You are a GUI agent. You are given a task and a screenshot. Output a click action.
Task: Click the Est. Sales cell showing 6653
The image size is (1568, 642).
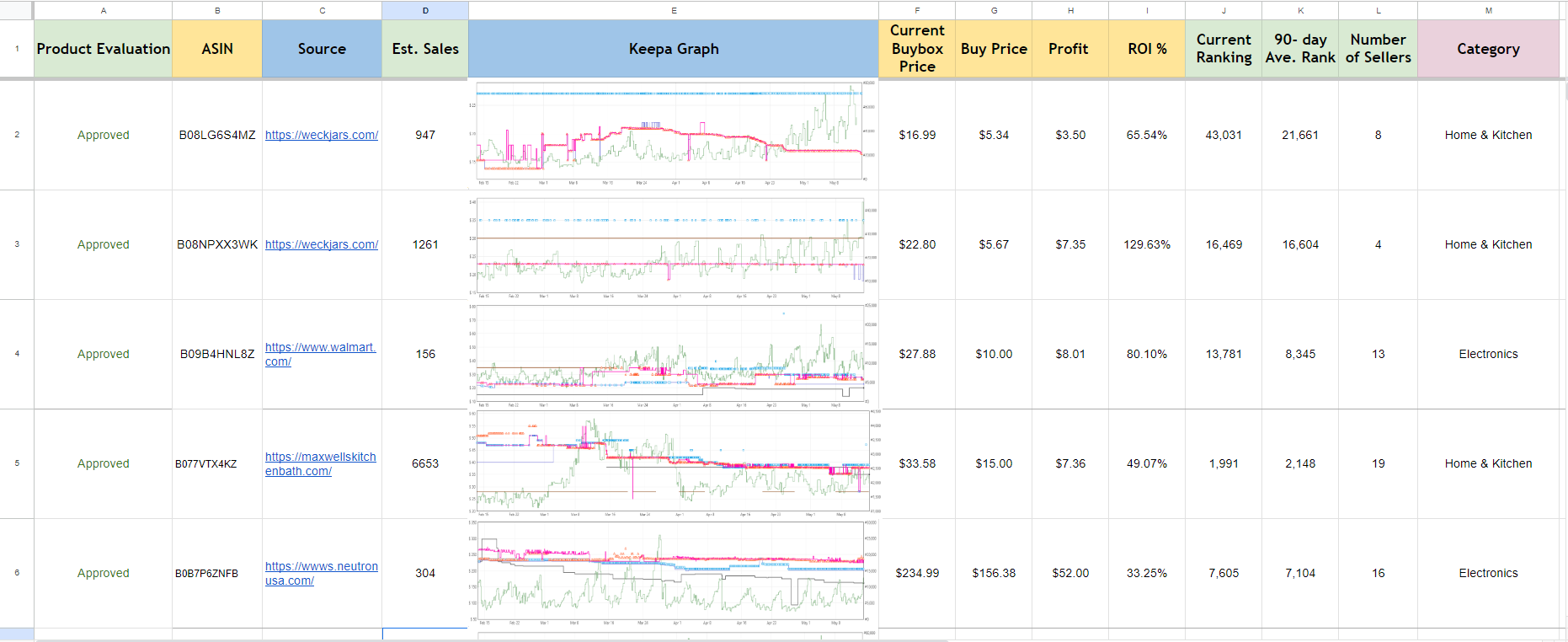click(x=425, y=463)
